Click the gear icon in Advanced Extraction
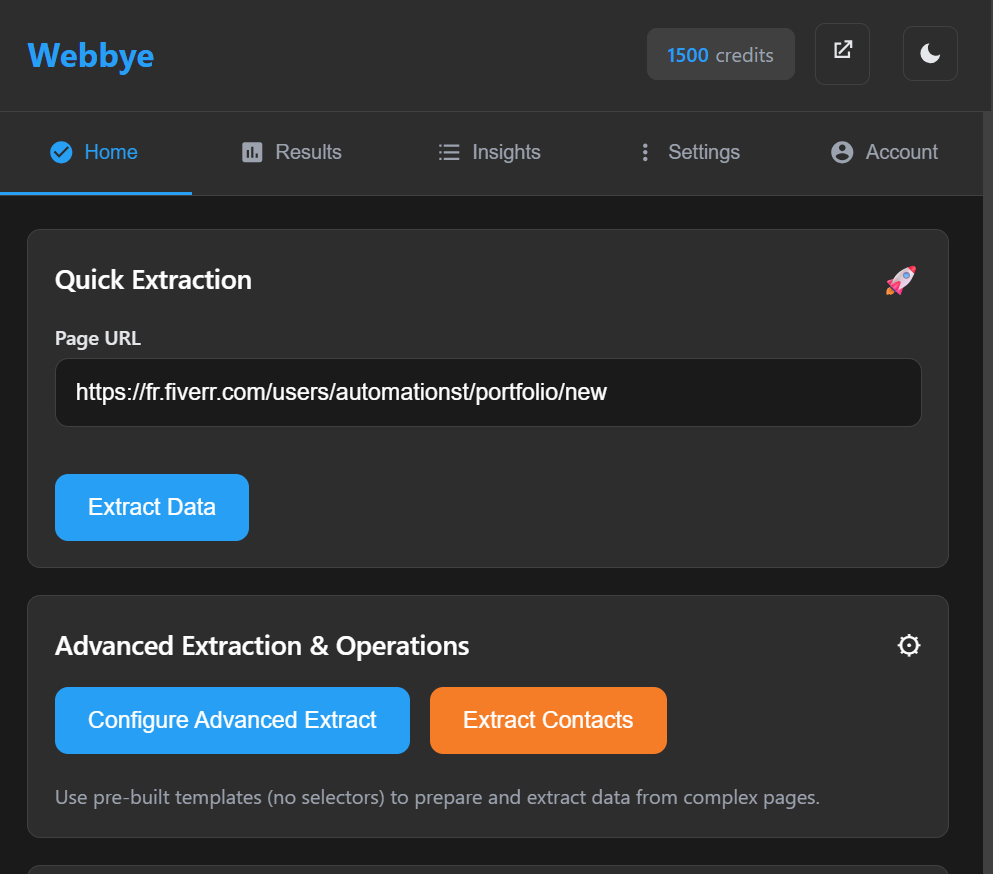993x874 pixels. pos(908,646)
